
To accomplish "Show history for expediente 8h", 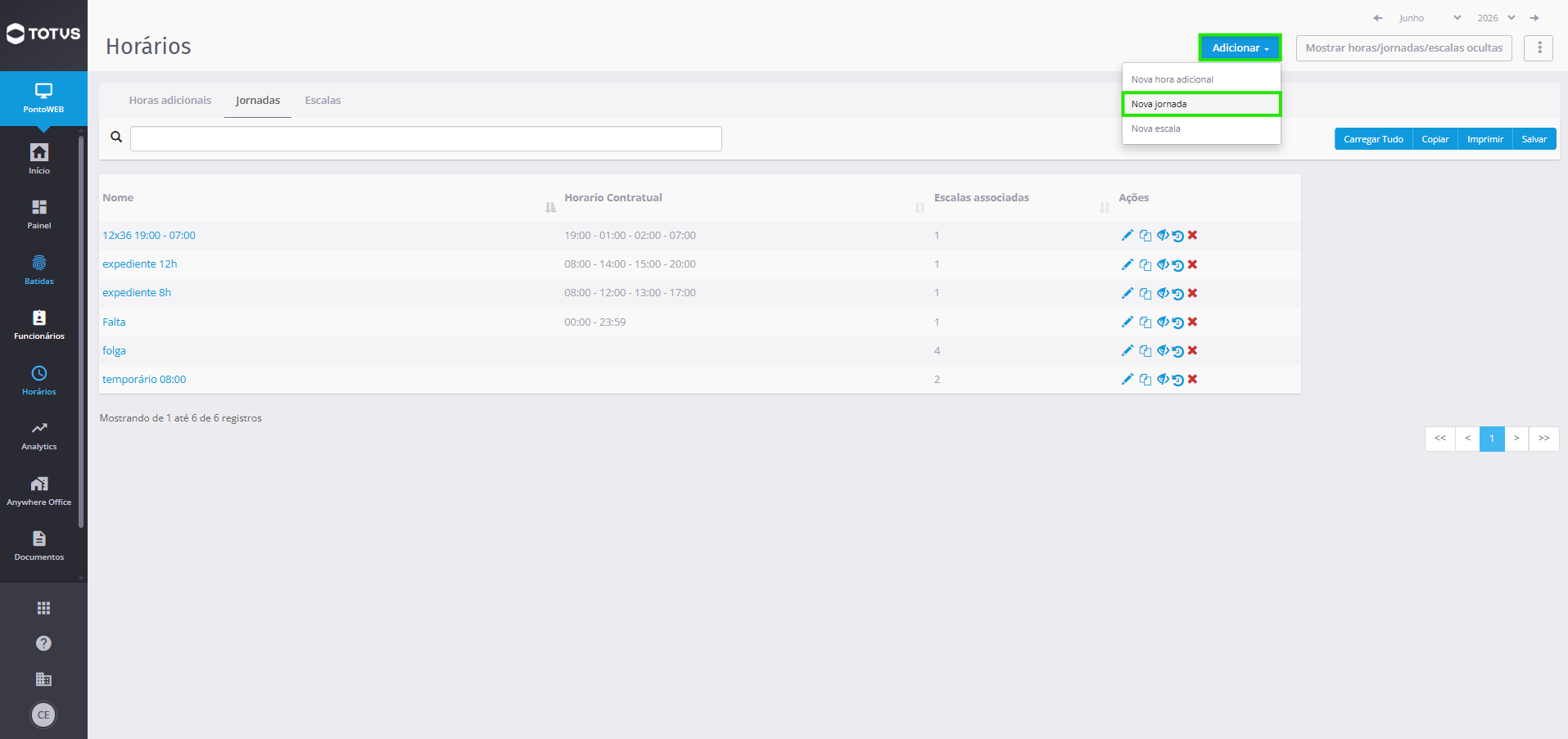I will pos(1177,293).
